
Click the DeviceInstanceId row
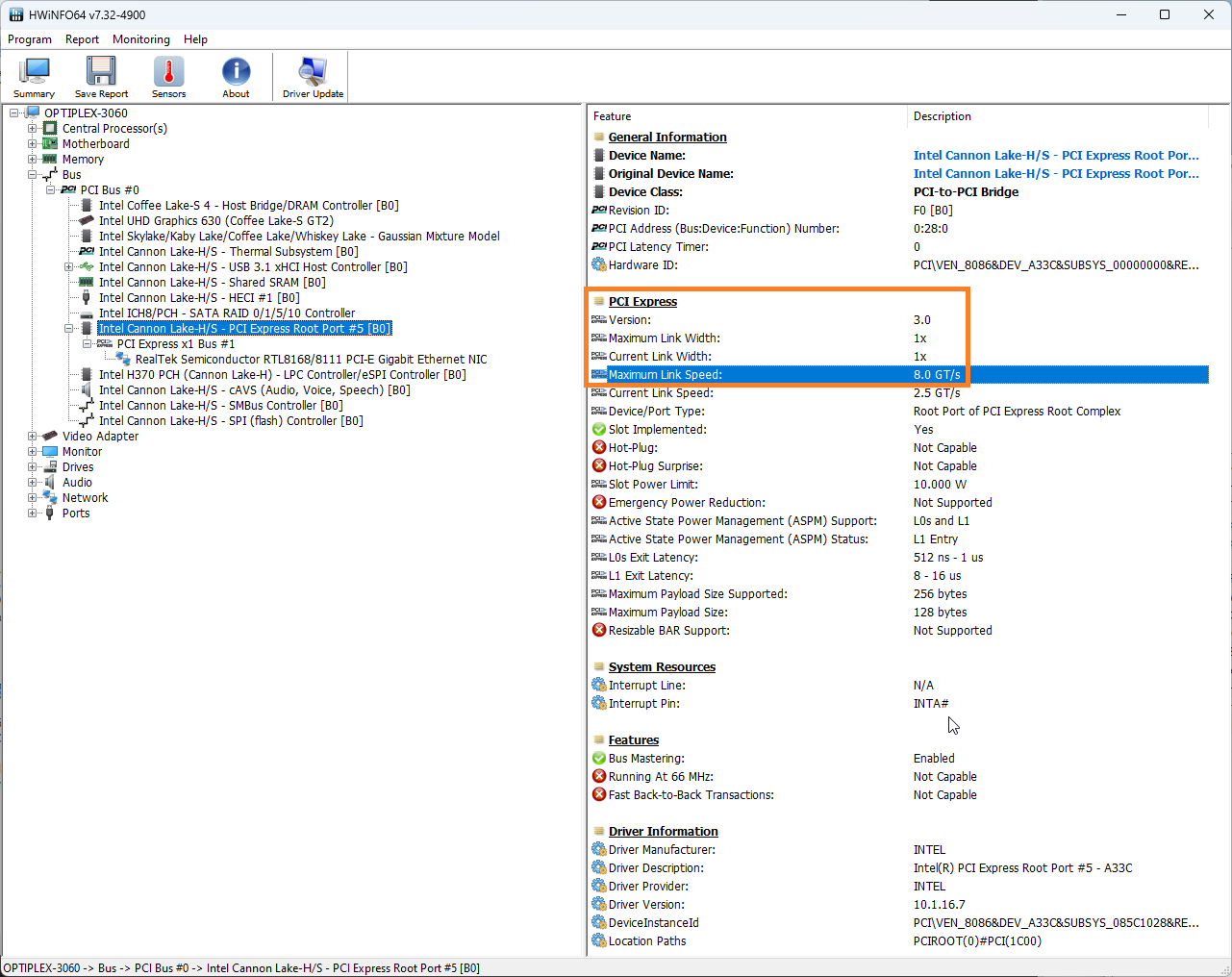tap(897, 922)
